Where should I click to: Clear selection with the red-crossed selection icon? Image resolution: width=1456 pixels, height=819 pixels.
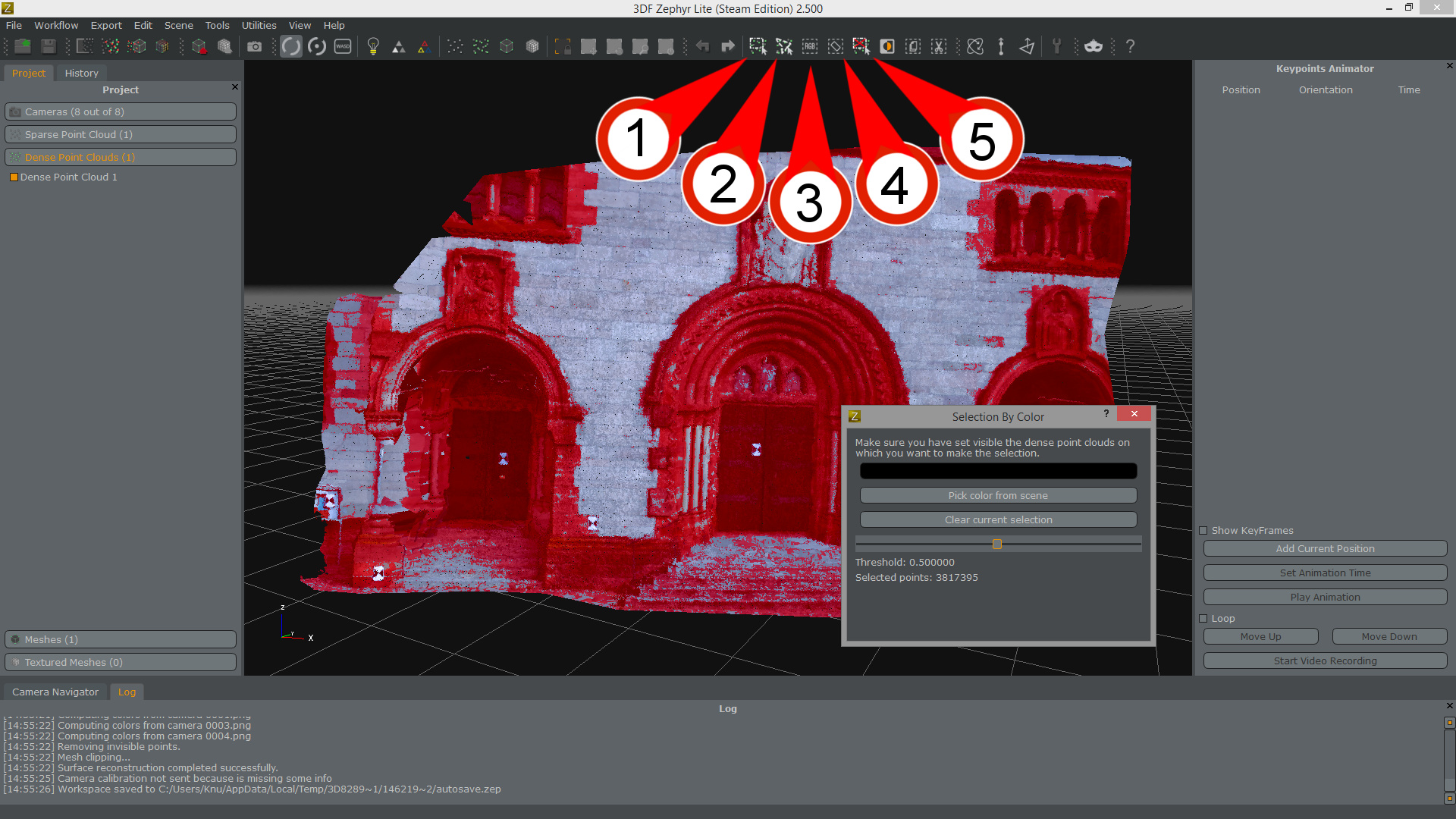861,46
